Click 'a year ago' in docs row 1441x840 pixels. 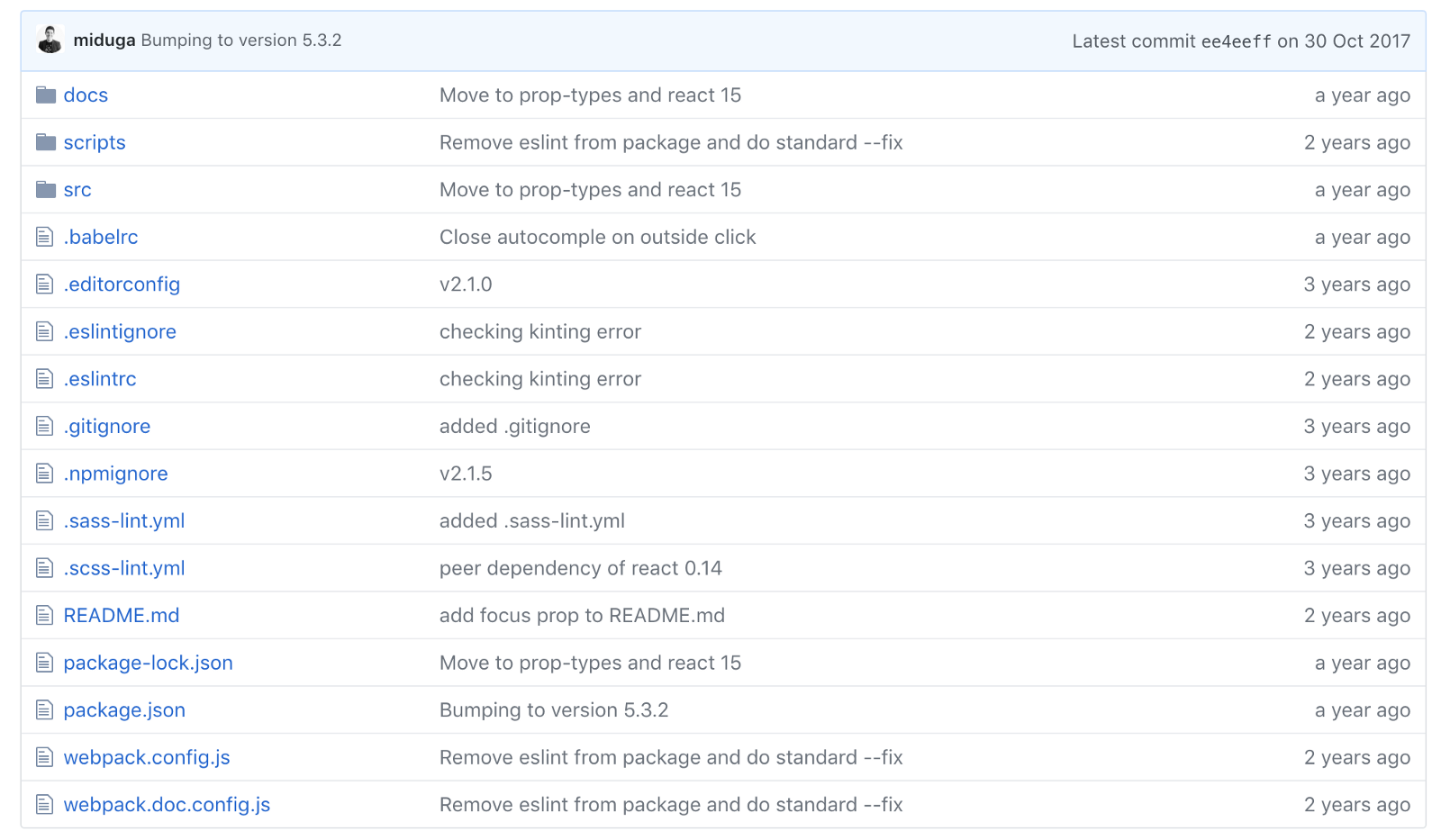tap(1363, 95)
